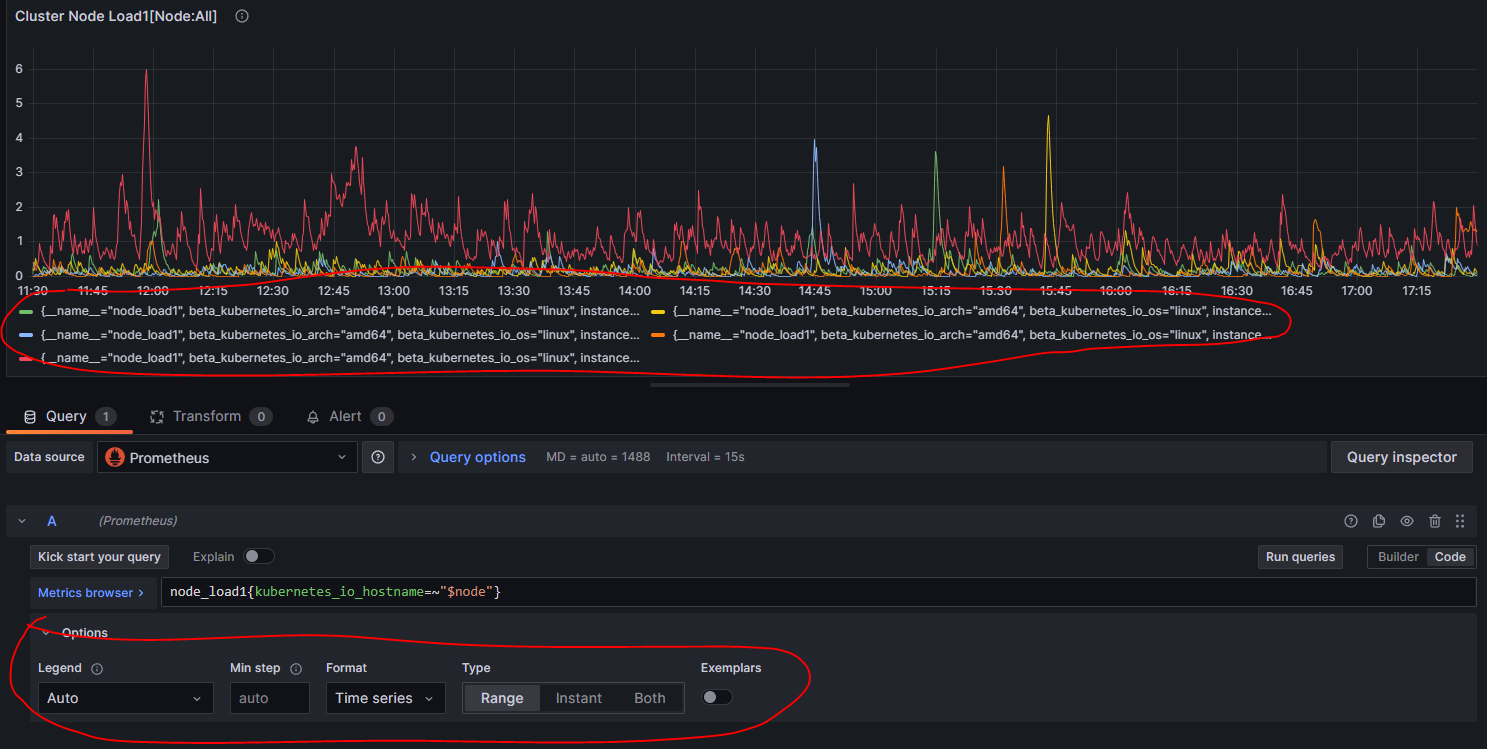Click the panel title info icon
Screen dimensions: 1487x749
(241, 16)
